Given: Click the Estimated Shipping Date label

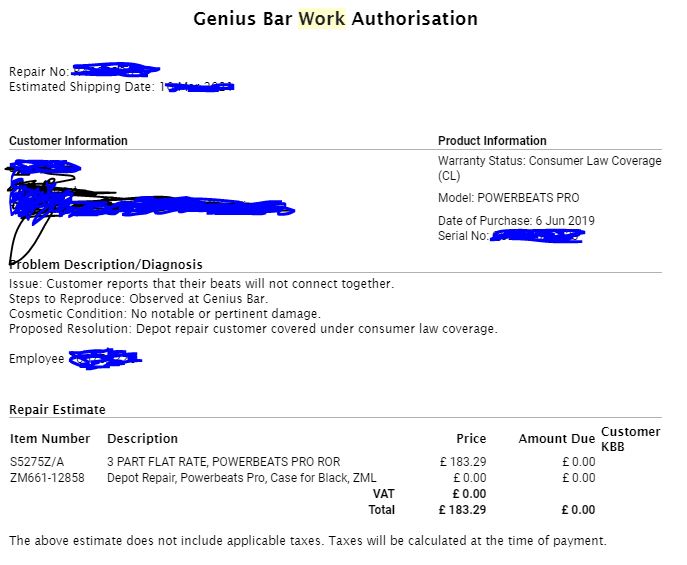Looking at the screenshot, I should [82, 87].
